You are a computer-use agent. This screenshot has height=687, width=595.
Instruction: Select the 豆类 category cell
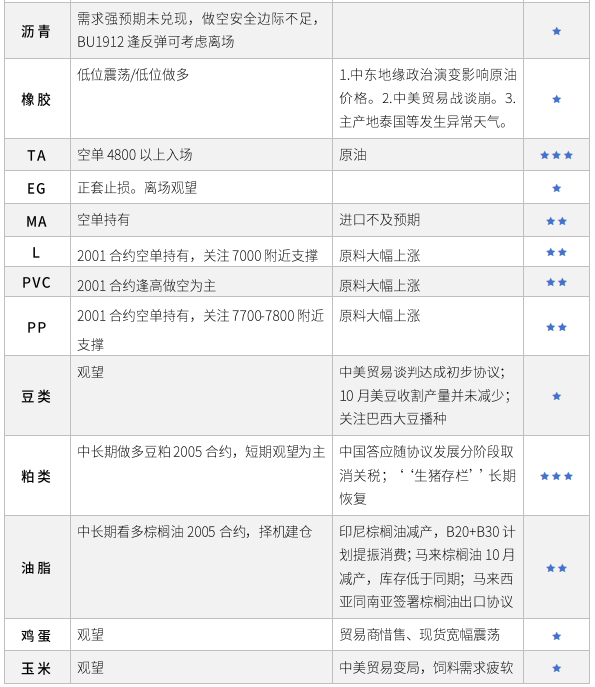pos(37,396)
